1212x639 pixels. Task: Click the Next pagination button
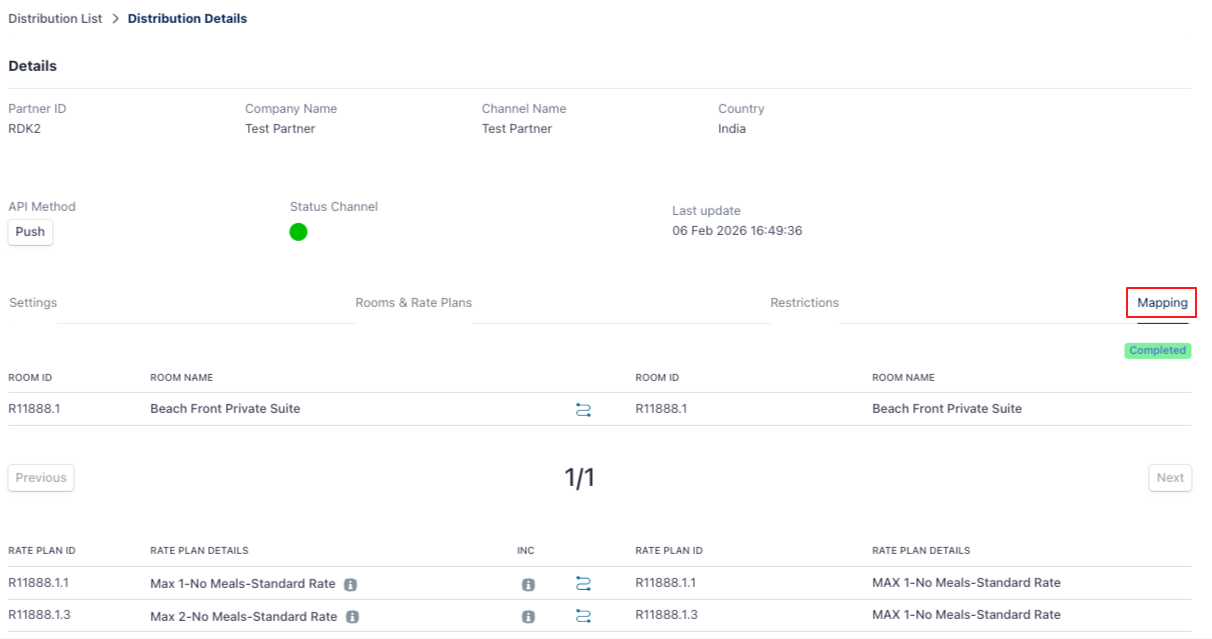click(1170, 478)
